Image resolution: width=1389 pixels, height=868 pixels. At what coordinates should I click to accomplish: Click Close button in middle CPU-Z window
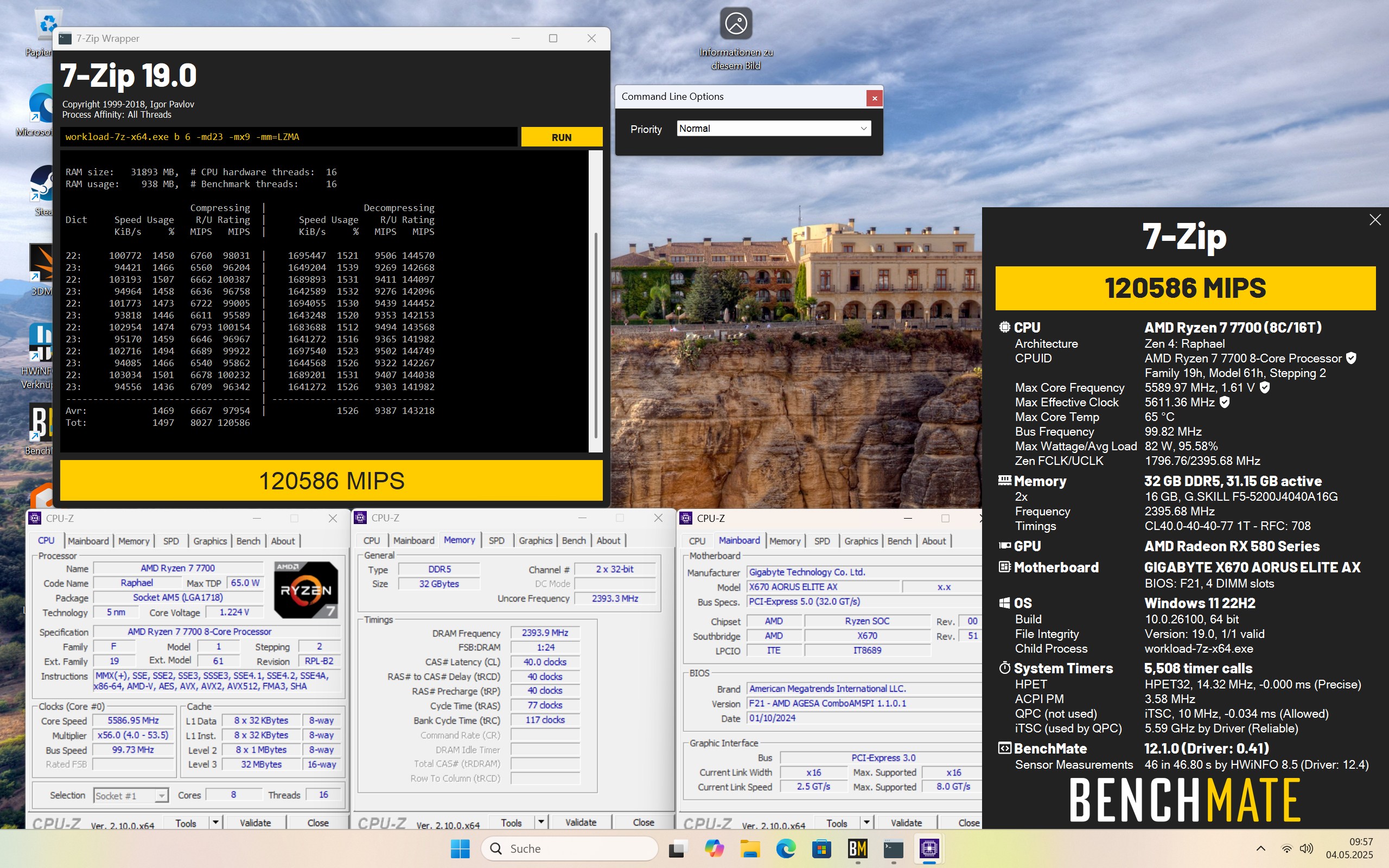(x=643, y=822)
